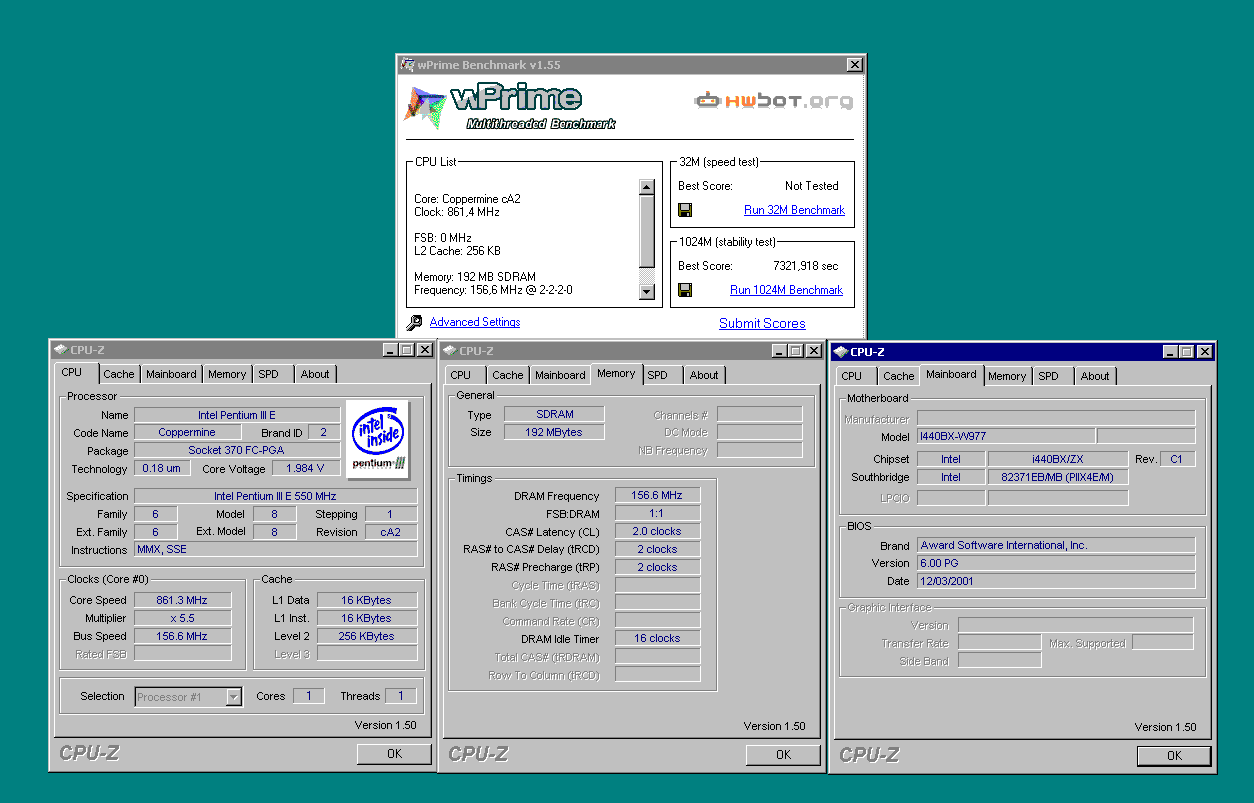Click the down arrow of the CPU List scrollbar
1254x803 pixels.
point(646,292)
